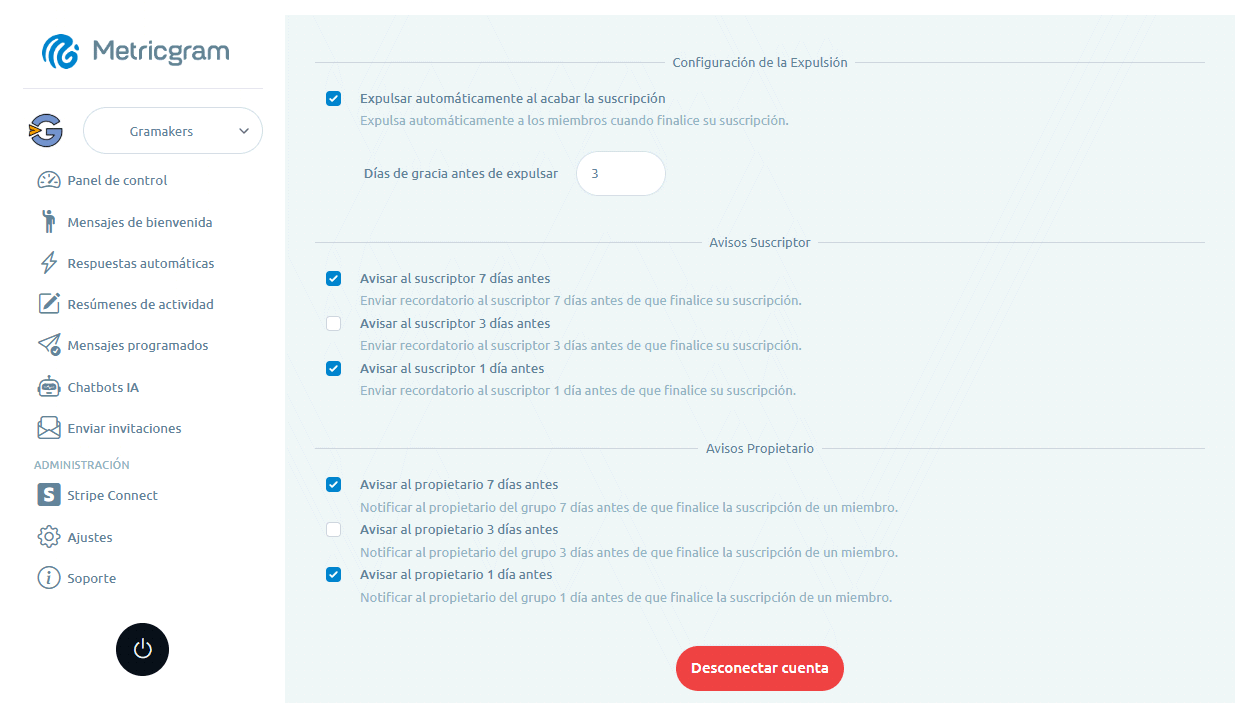Click the Desconectar cuenta button
The width and height of the screenshot is (1250, 703).
(x=760, y=668)
